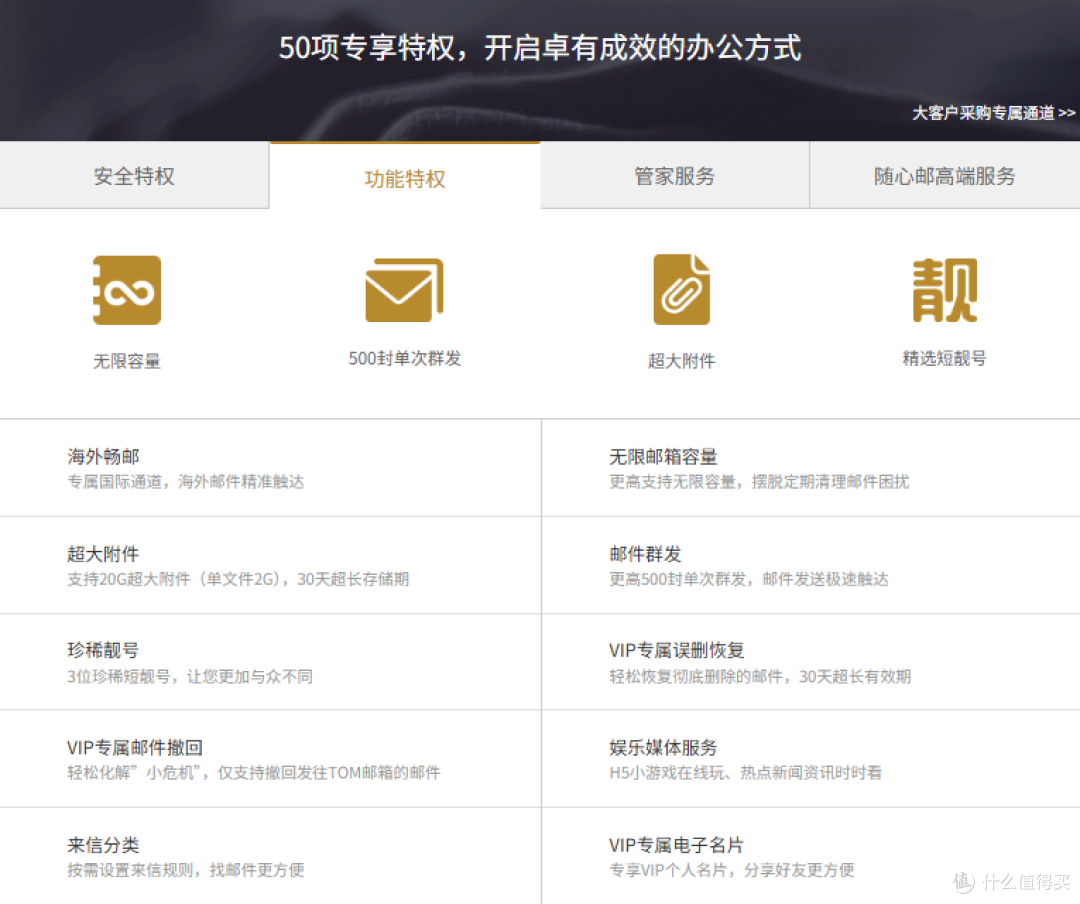The height and width of the screenshot is (904, 1080).
Task: Select the 功能特权 tab
Action: tap(404, 178)
